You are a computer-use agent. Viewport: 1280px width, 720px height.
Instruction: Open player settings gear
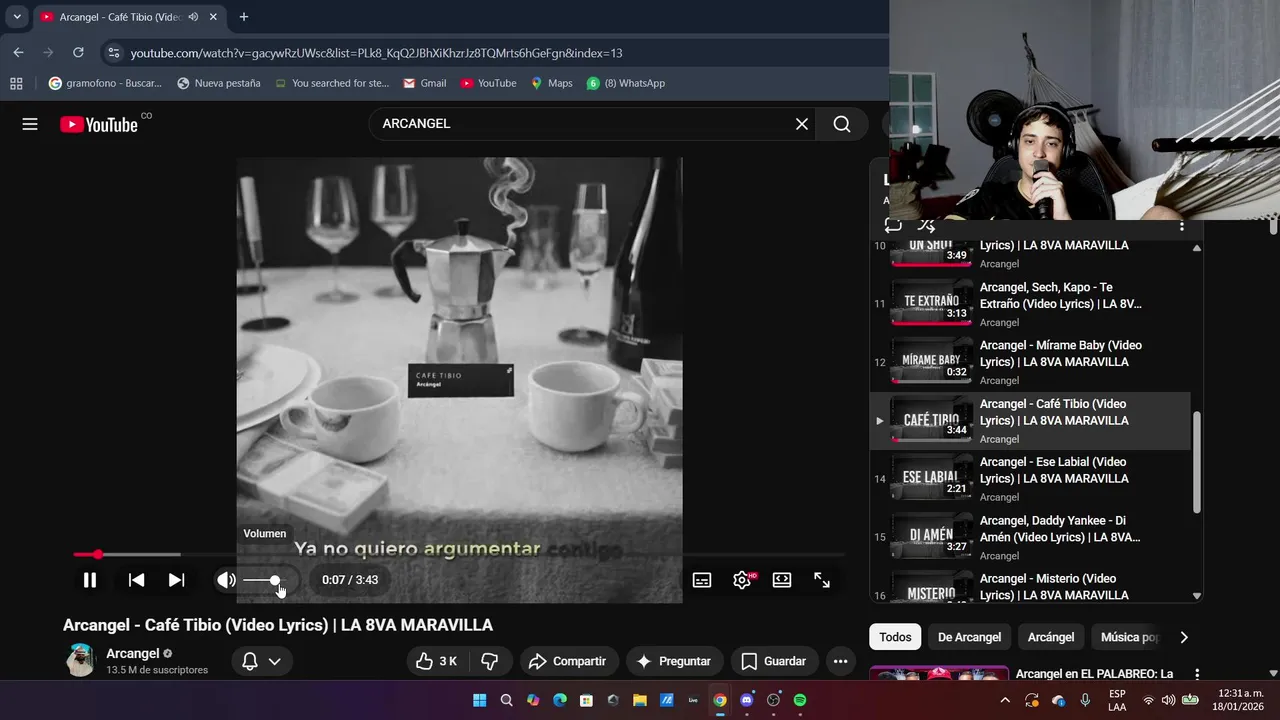point(742,580)
